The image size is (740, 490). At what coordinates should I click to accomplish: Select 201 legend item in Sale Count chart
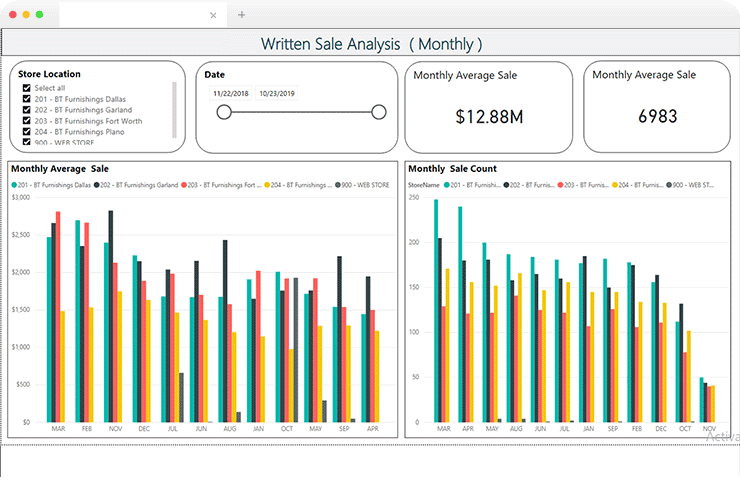pos(472,185)
